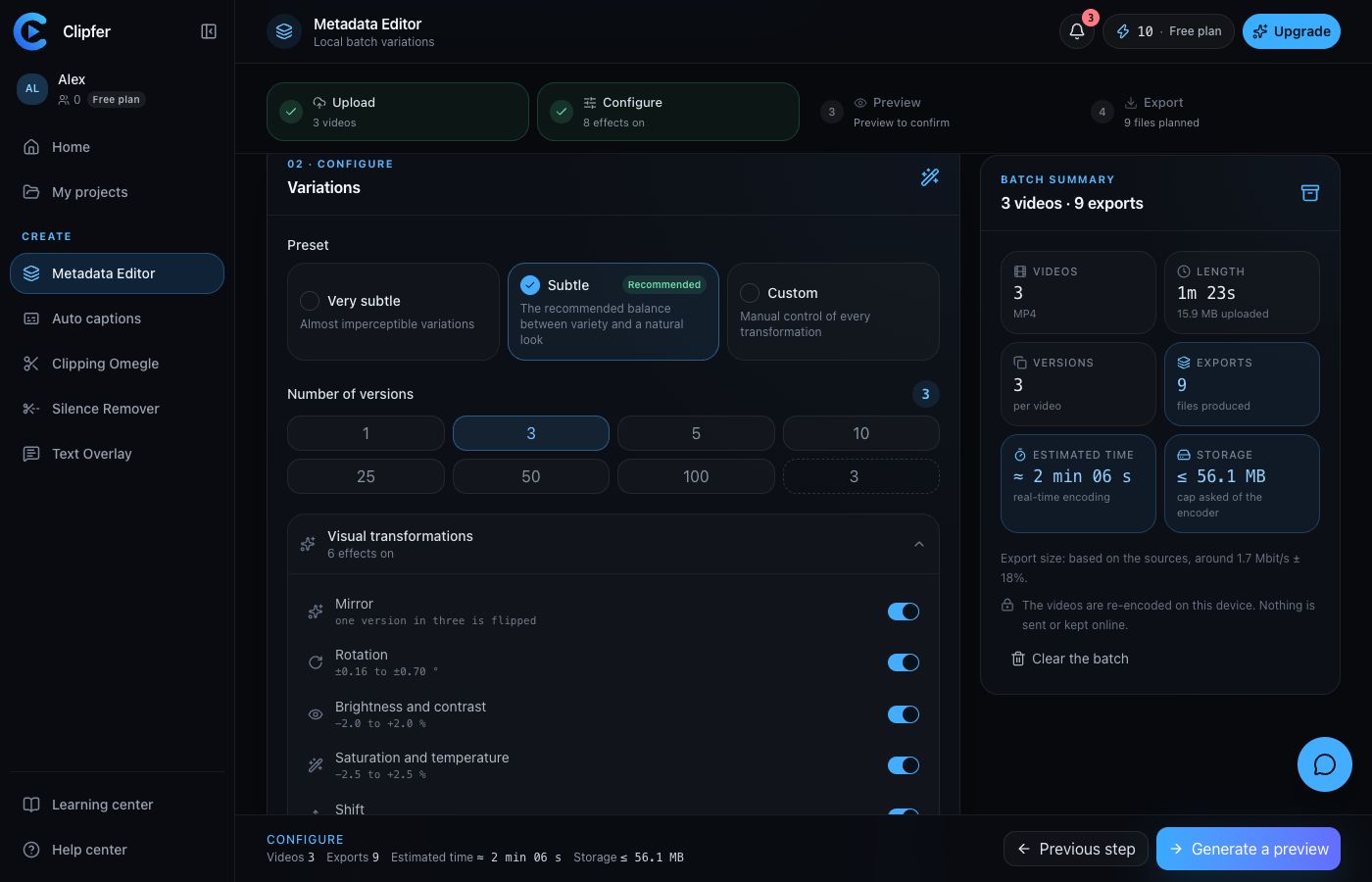Click the Clipfer logo icon
Viewport: 1372px width, 882px height.
(x=30, y=31)
